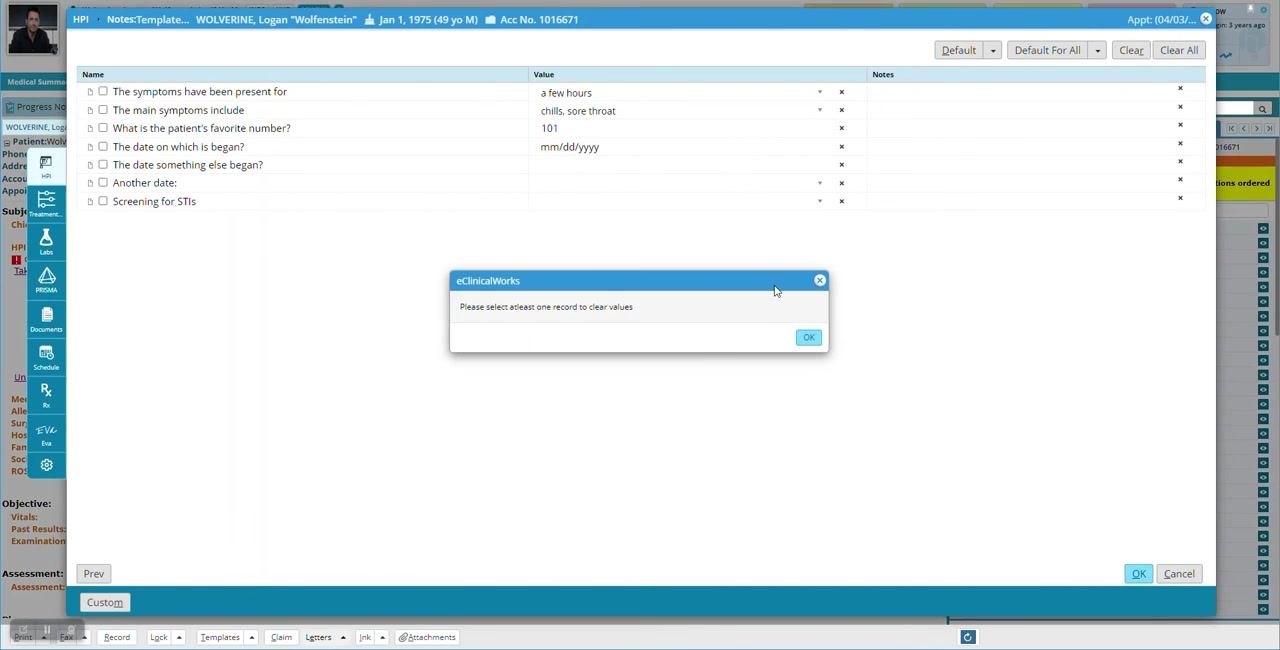Click Claim in the bottom toolbar
The width and height of the screenshot is (1280, 650).
281,637
